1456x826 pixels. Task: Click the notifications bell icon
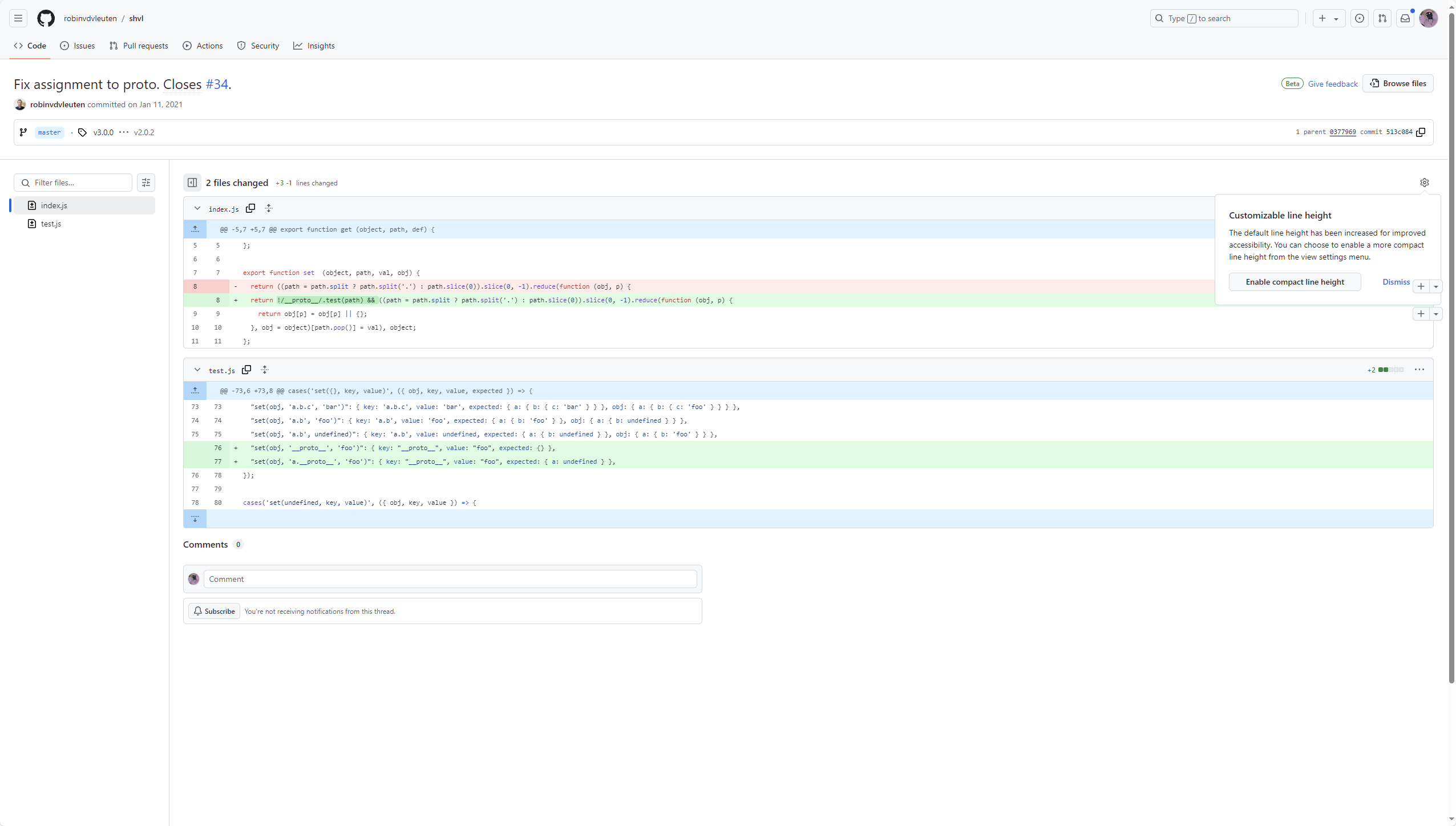coord(1405,18)
